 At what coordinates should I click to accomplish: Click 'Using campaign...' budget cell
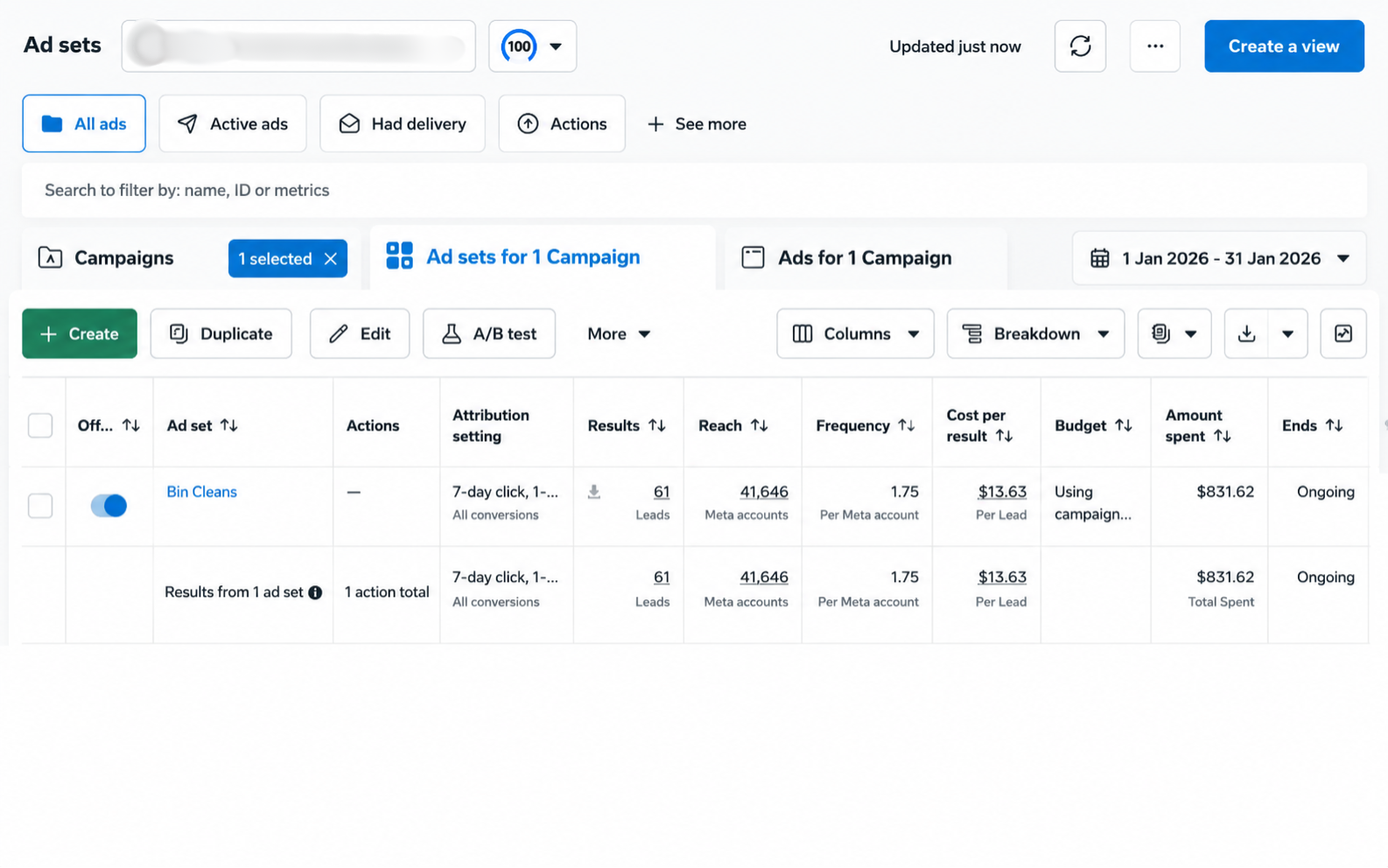[1093, 503]
